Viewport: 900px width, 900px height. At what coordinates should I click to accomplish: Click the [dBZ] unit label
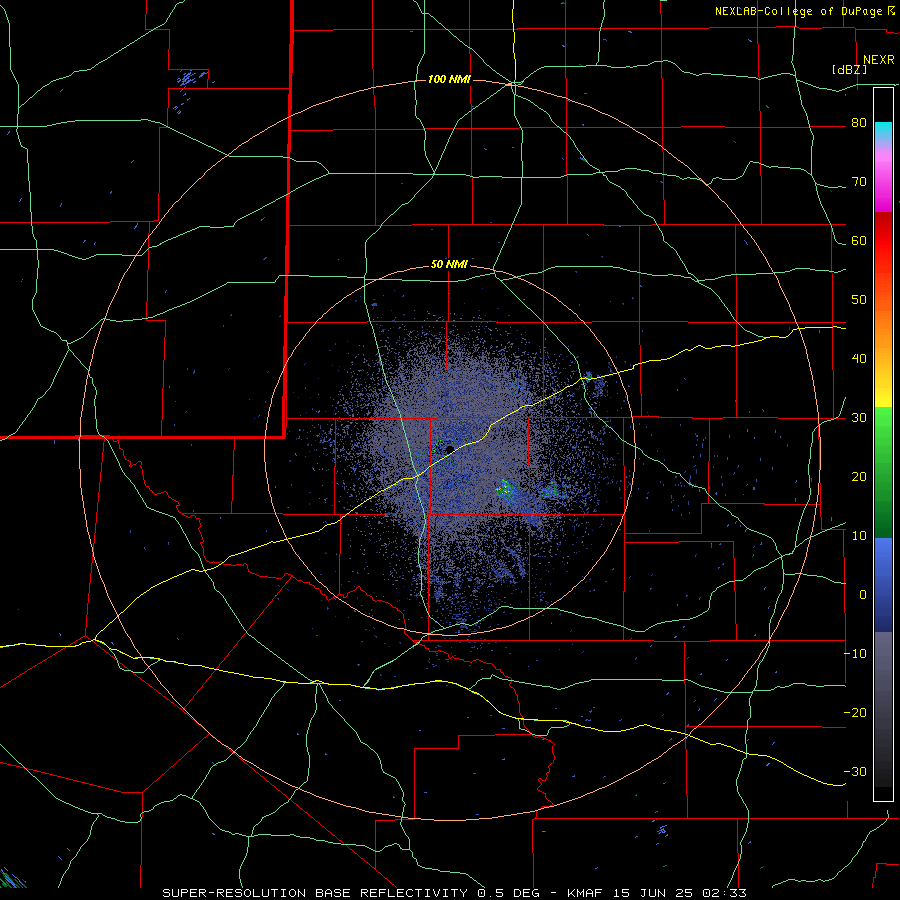click(849, 69)
